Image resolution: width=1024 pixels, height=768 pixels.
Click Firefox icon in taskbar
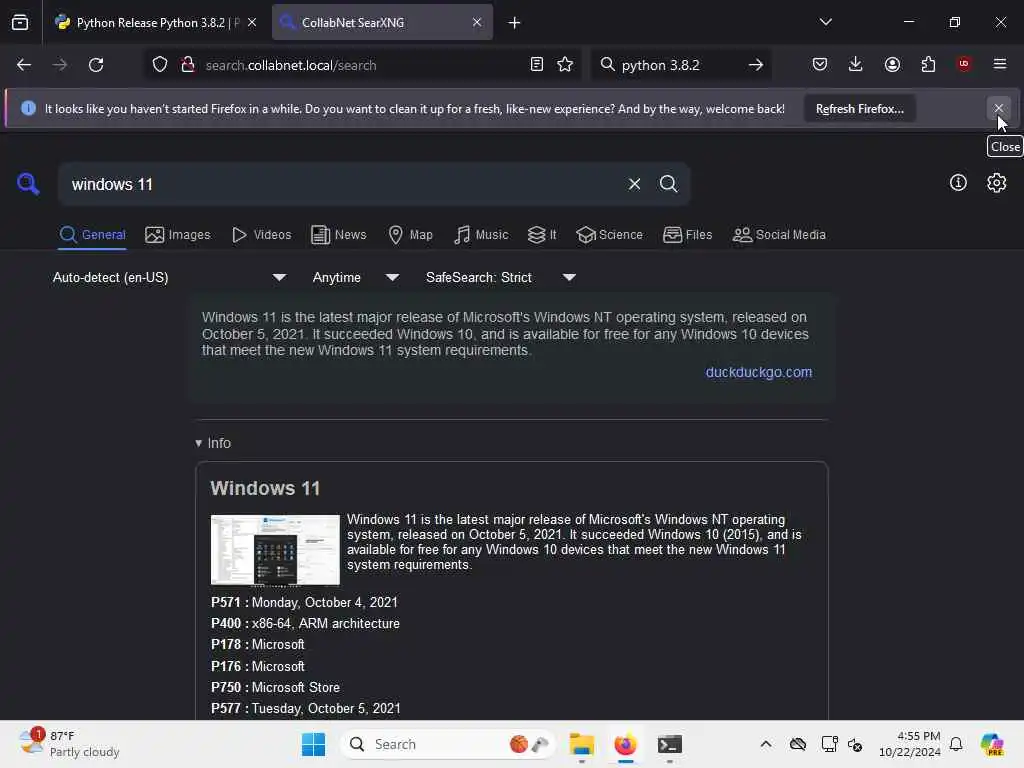tap(625, 744)
